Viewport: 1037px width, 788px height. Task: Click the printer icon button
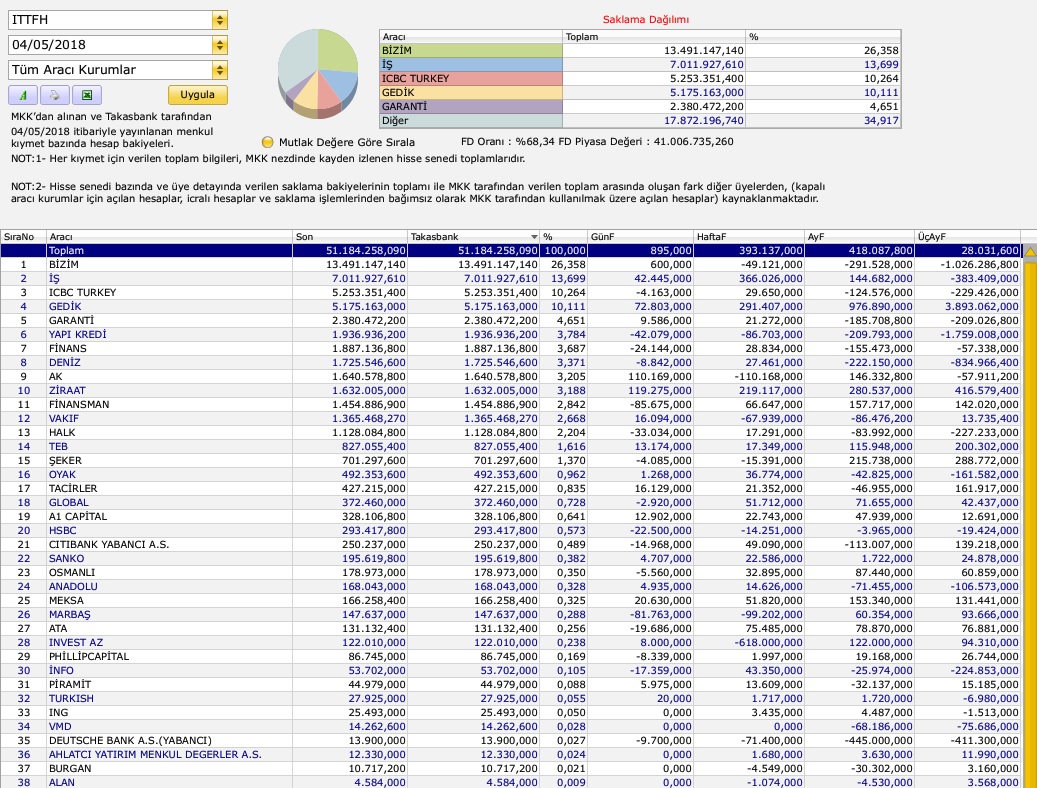[x=54, y=95]
